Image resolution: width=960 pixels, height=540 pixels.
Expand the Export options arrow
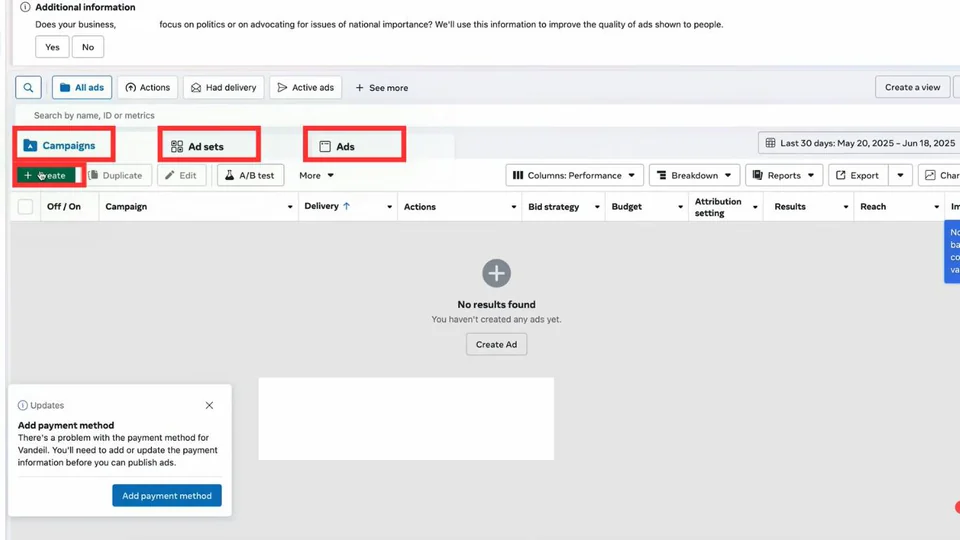pyautogui.click(x=900, y=175)
